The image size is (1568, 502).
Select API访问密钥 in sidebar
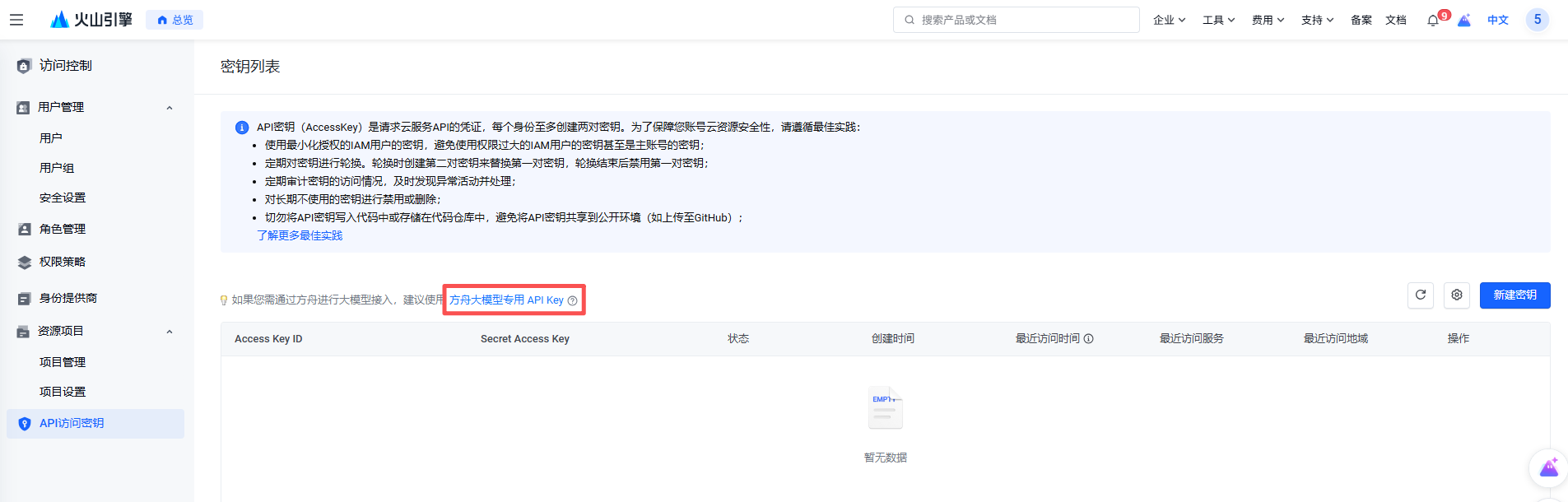pyautogui.click(x=95, y=423)
